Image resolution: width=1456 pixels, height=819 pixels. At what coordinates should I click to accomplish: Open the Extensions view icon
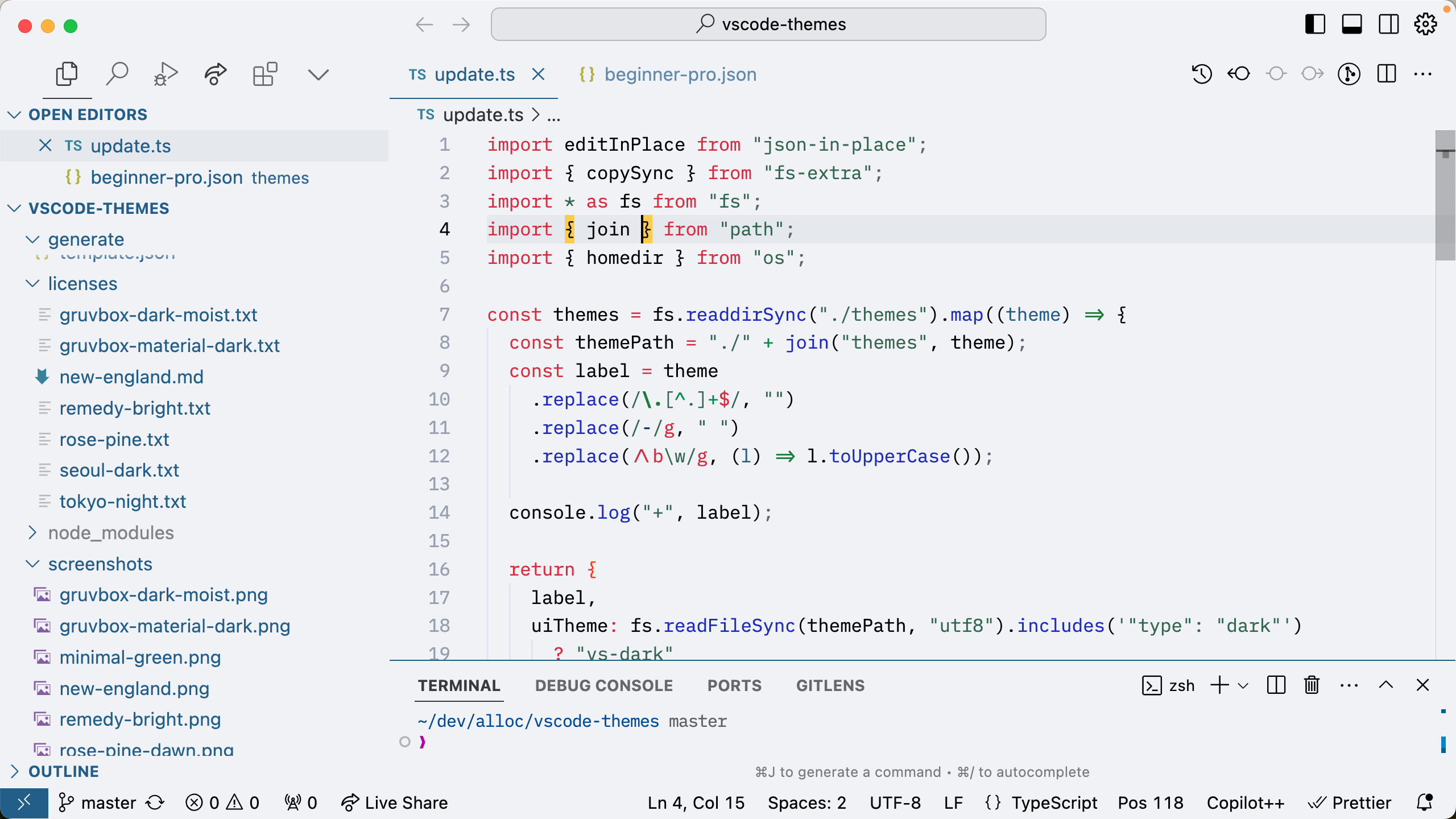point(265,74)
